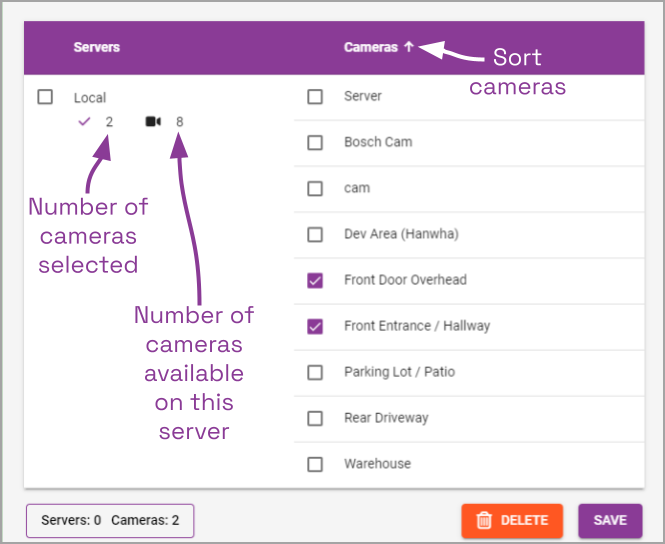Deselect Front Entrance / Hallway checkbox
Screen dimensions: 665x544
coord(315,326)
